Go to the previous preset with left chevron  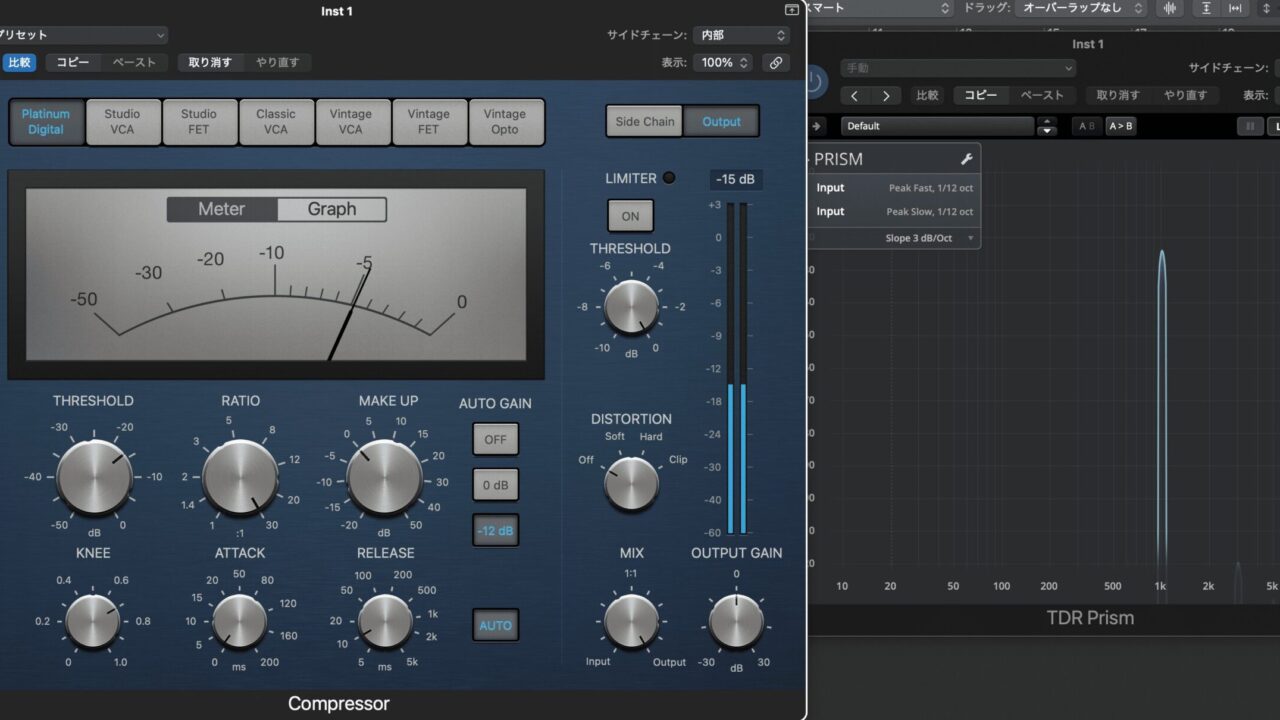[855, 96]
